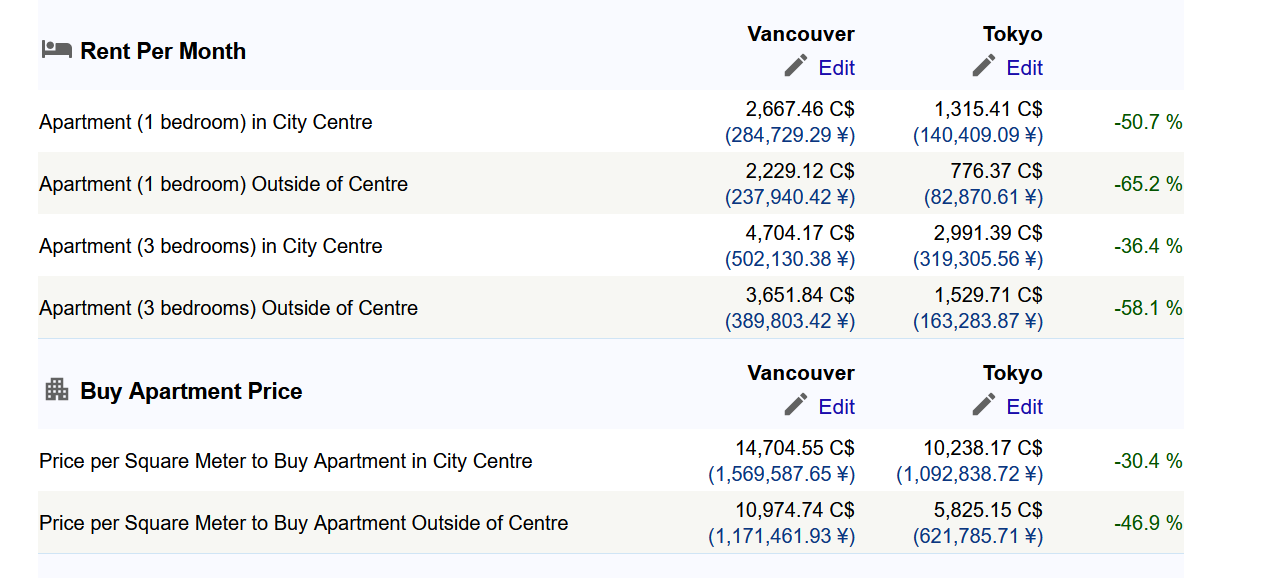This screenshot has width=1278, height=578.
Task: Edit Vancouver values in the Buy Apartment Price section
Action: tap(836, 407)
